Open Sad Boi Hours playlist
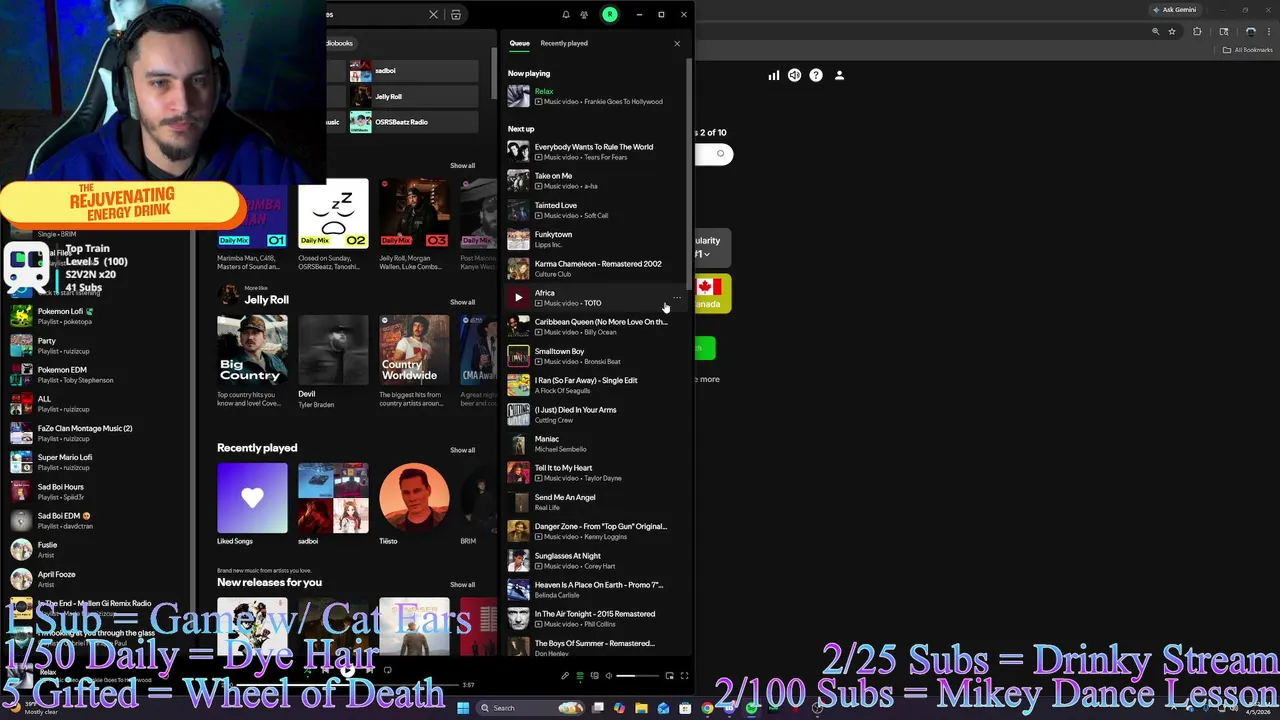The height and width of the screenshot is (720, 1280). tap(98, 491)
